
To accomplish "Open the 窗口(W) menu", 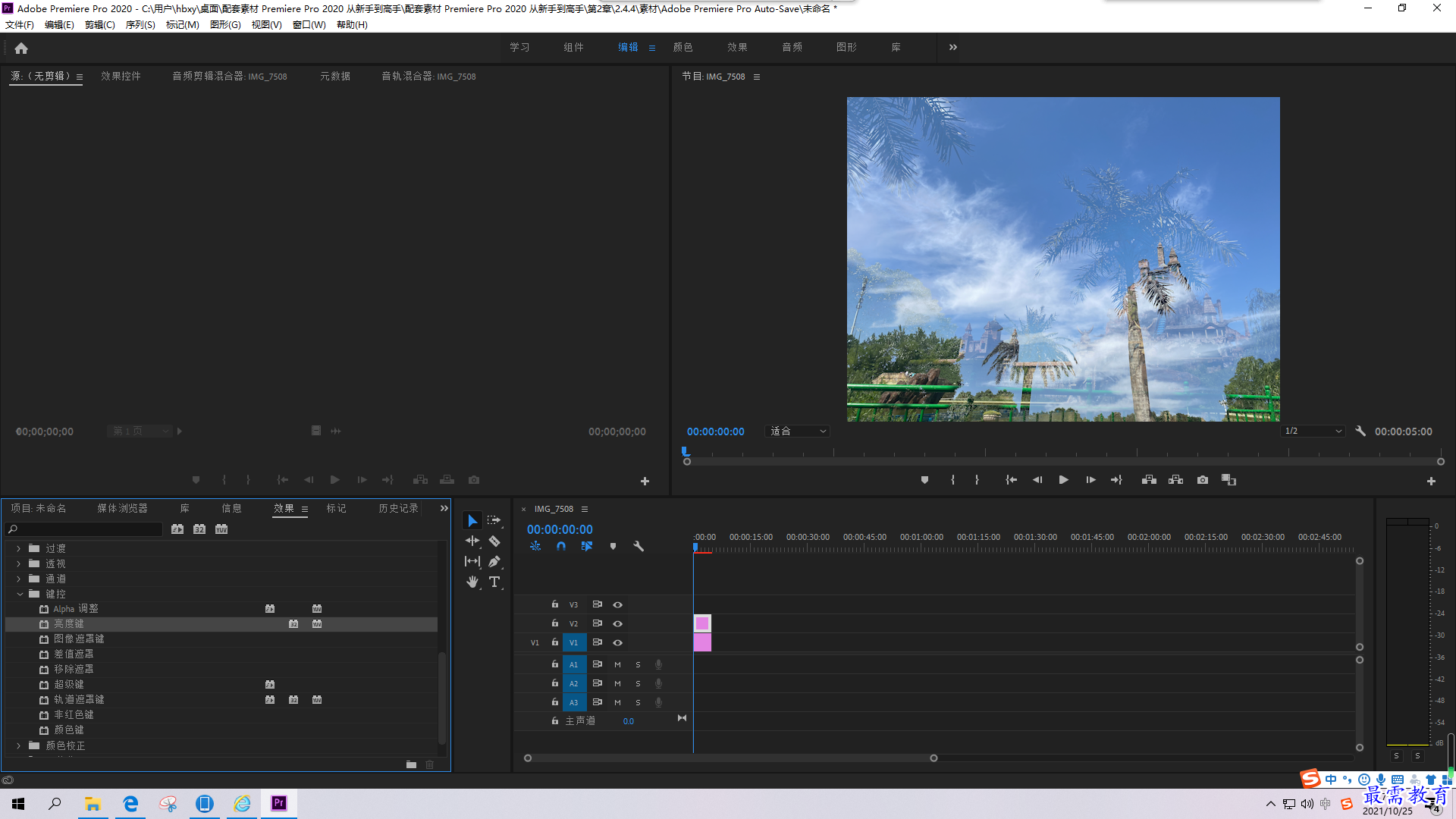I will tap(309, 25).
